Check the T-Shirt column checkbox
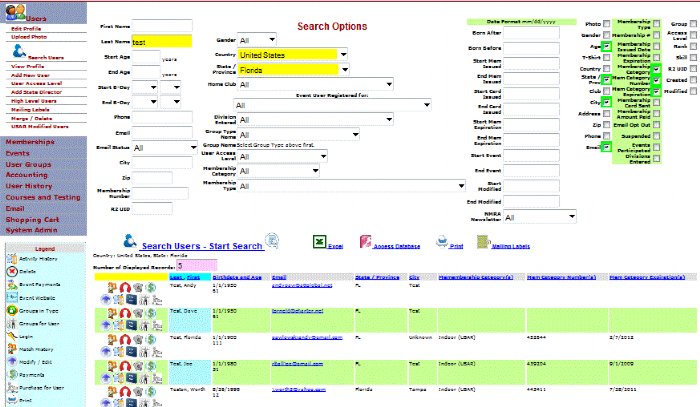The width and height of the screenshot is (700, 407). pos(606,57)
